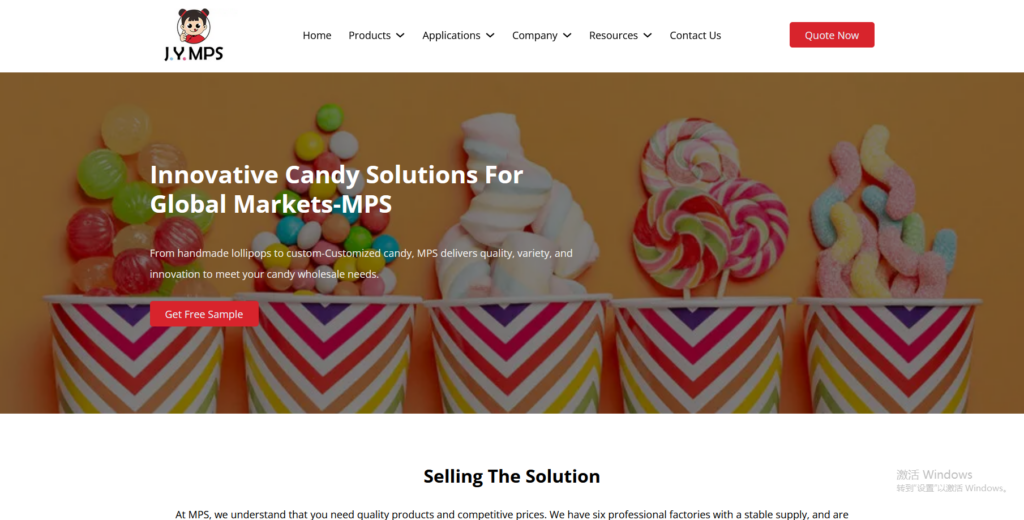Open the Contact Us page link
This screenshot has height=520, width=1024.
695,35
